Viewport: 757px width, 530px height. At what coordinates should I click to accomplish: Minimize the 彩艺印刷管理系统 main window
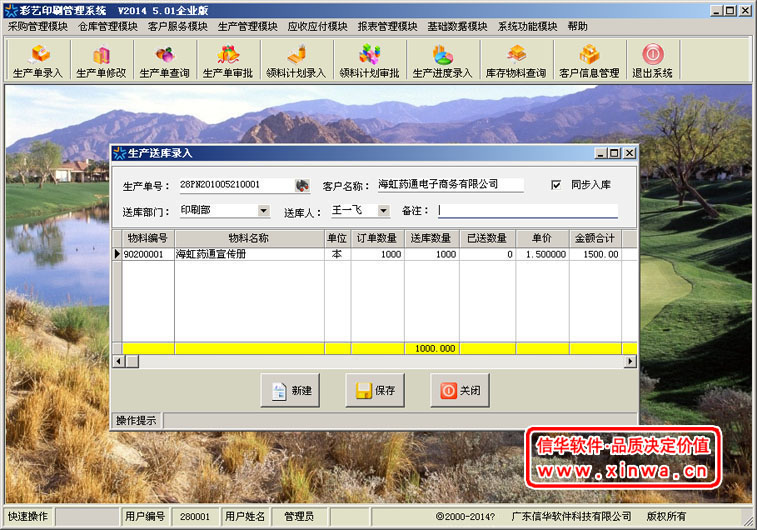coord(716,10)
